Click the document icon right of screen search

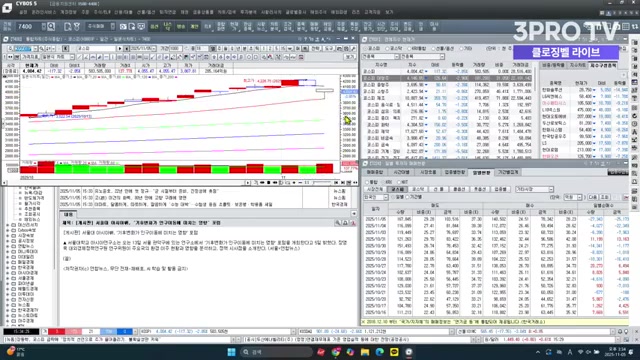[x=68, y=27]
